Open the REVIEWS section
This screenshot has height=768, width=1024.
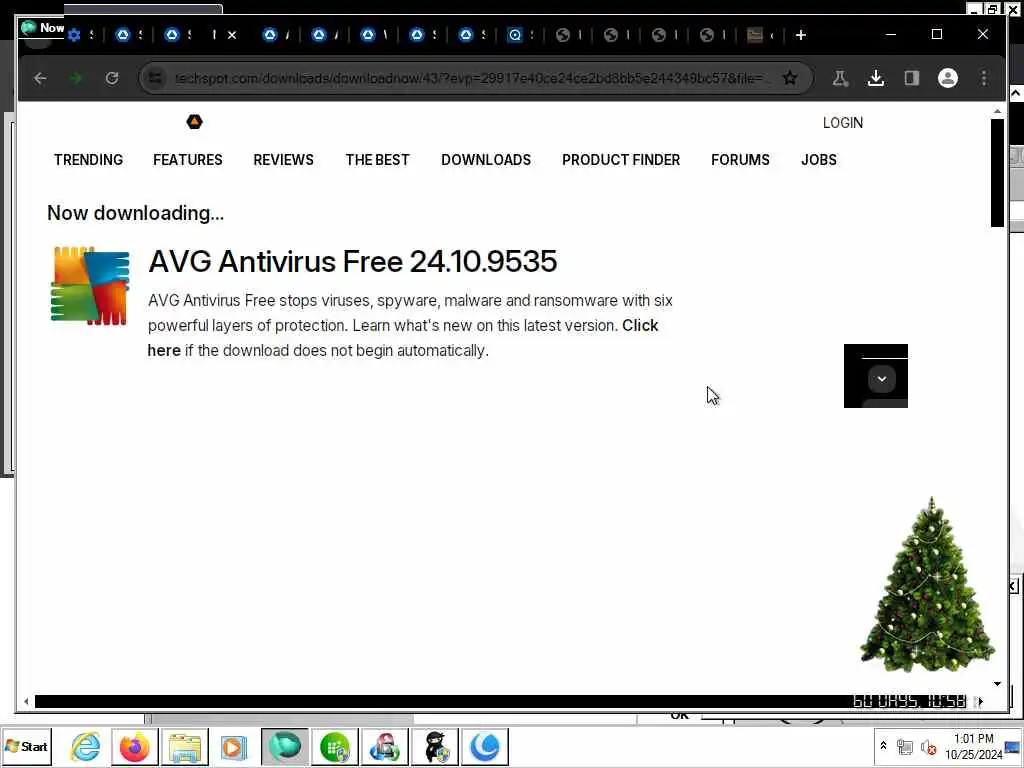coord(283,160)
